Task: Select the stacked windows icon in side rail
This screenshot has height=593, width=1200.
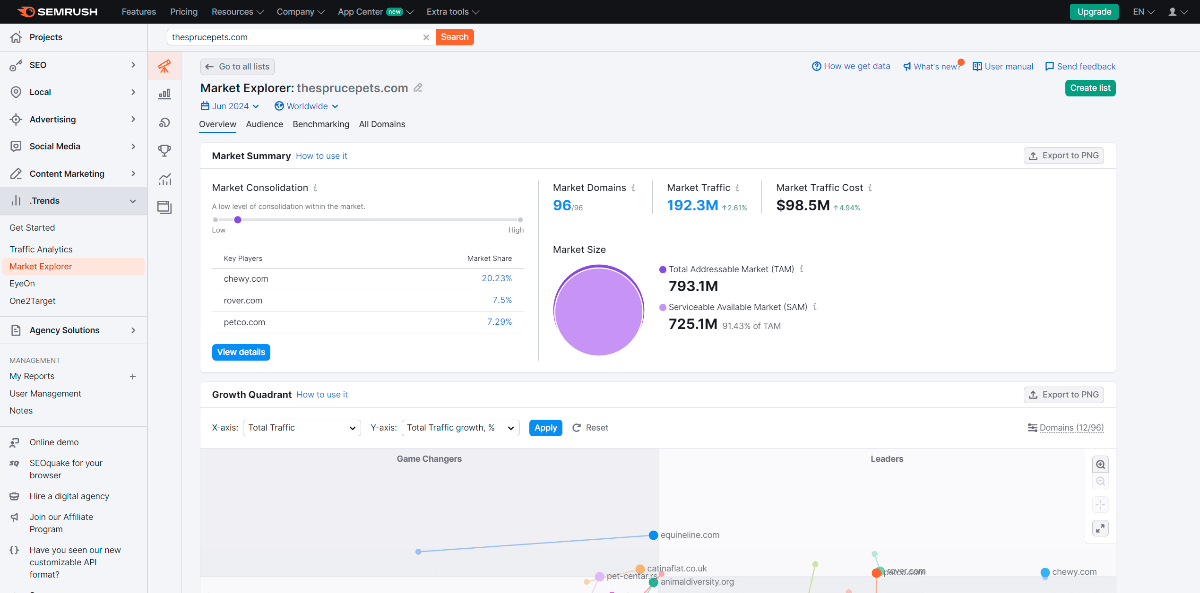Action: (164, 207)
